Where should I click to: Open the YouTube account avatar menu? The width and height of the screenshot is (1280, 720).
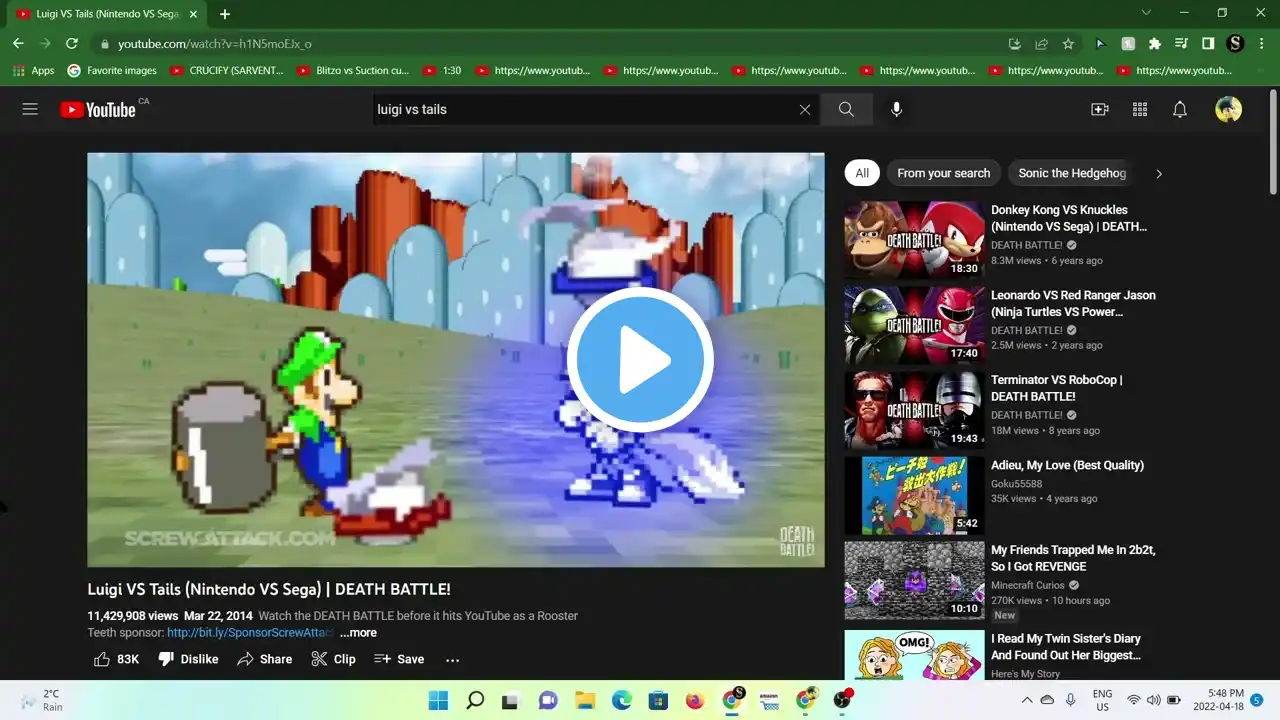pos(1228,109)
